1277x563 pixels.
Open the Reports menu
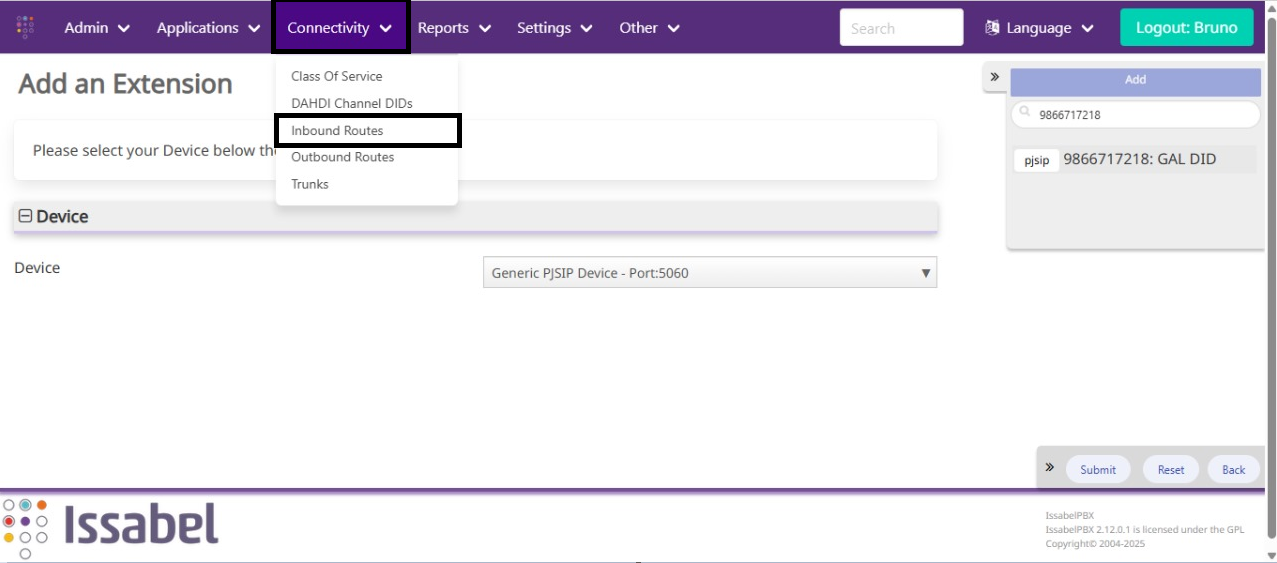(x=454, y=28)
